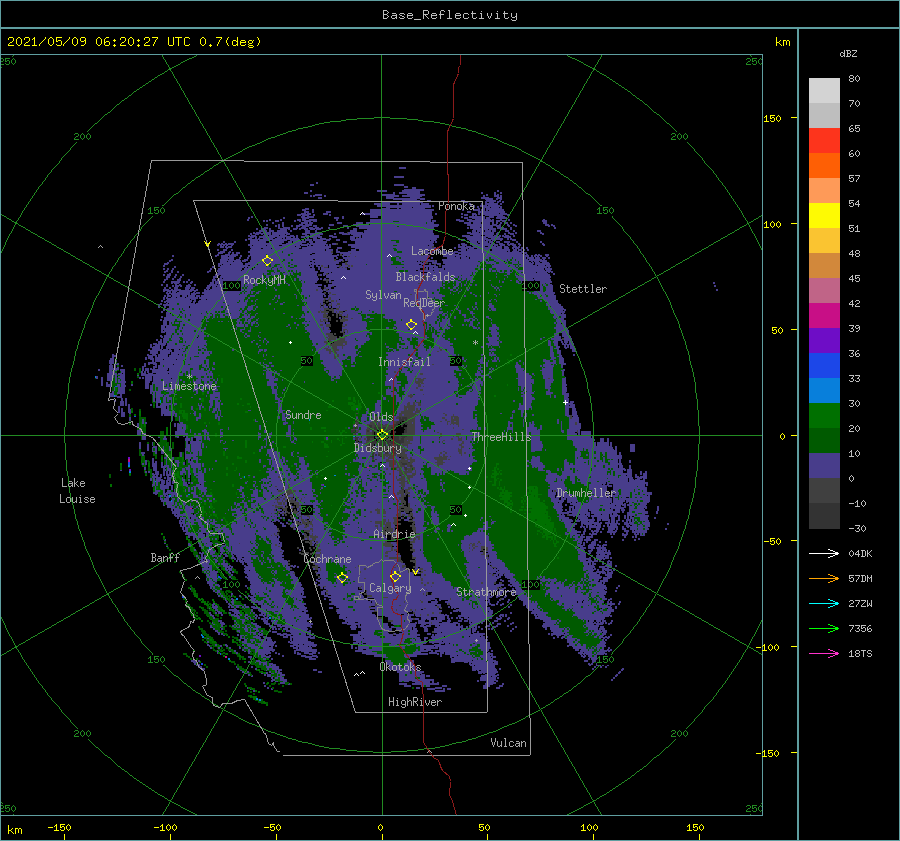Click the Banff label
Viewport: 900px width, 841px height.
[165, 557]
